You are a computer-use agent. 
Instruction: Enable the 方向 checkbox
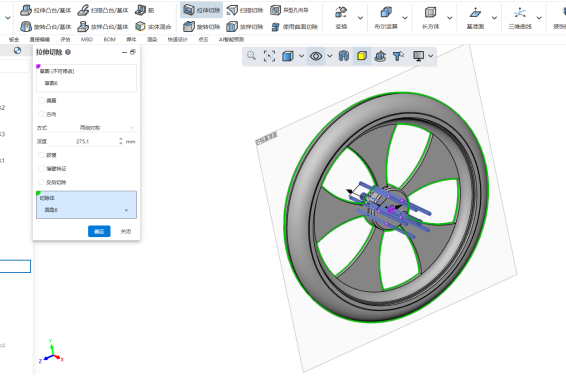click(41, 114)
